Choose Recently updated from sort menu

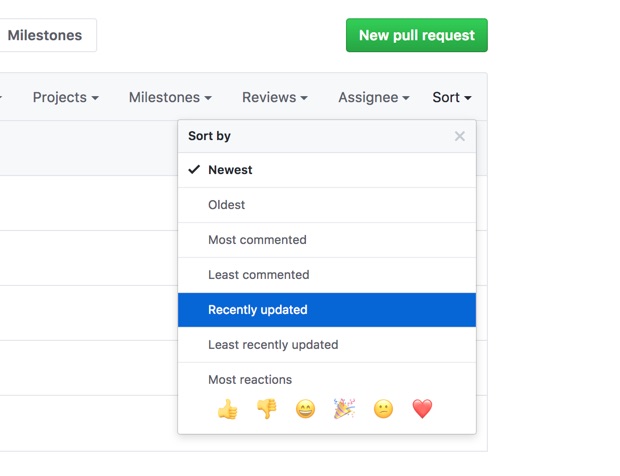327,310
